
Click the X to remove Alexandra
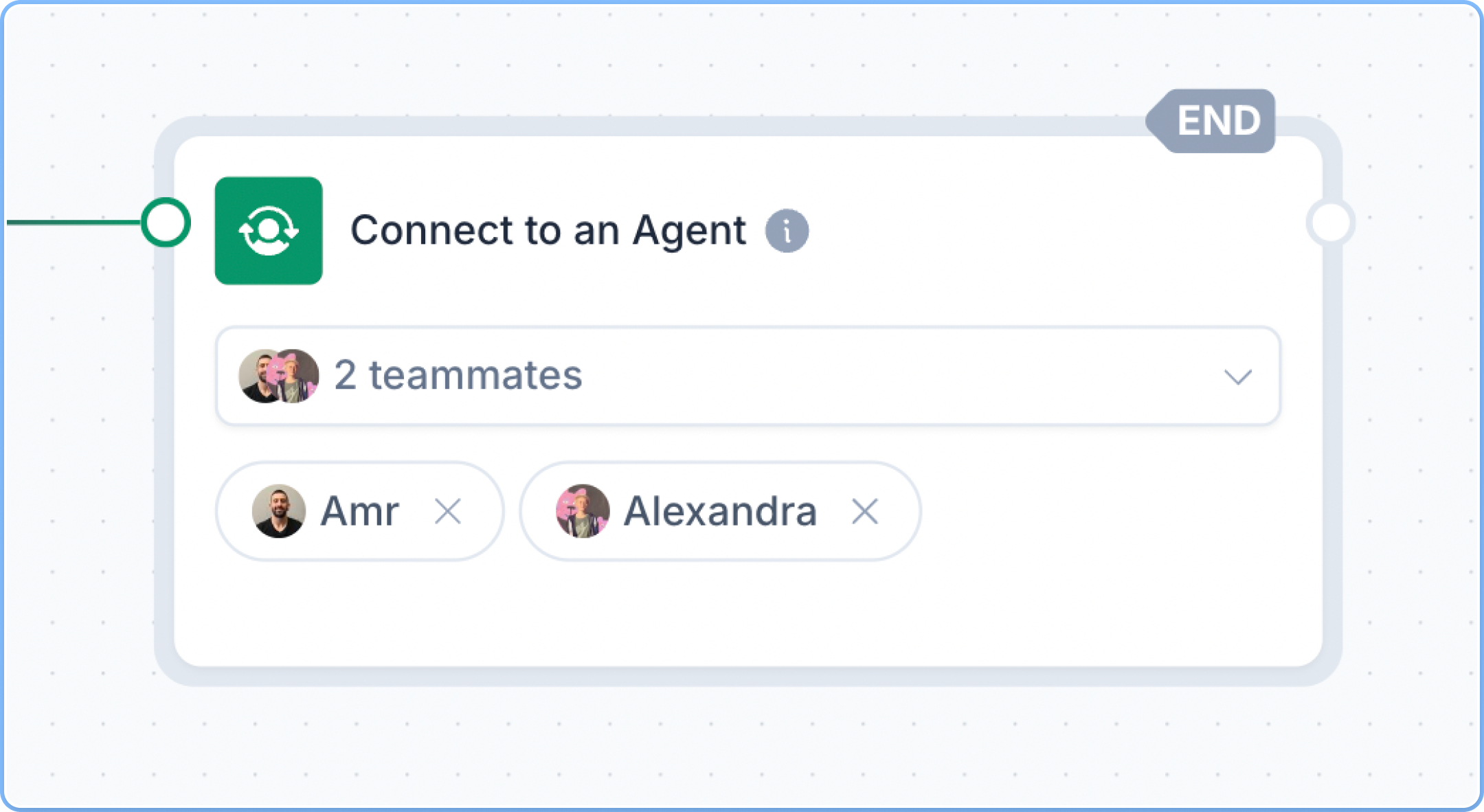point(866,511)
